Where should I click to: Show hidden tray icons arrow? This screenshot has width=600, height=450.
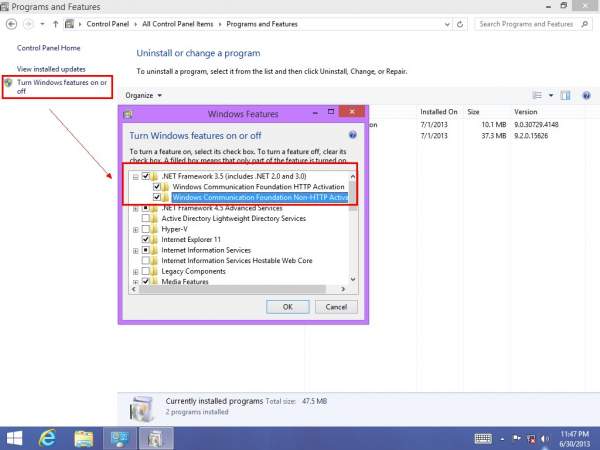502,439
